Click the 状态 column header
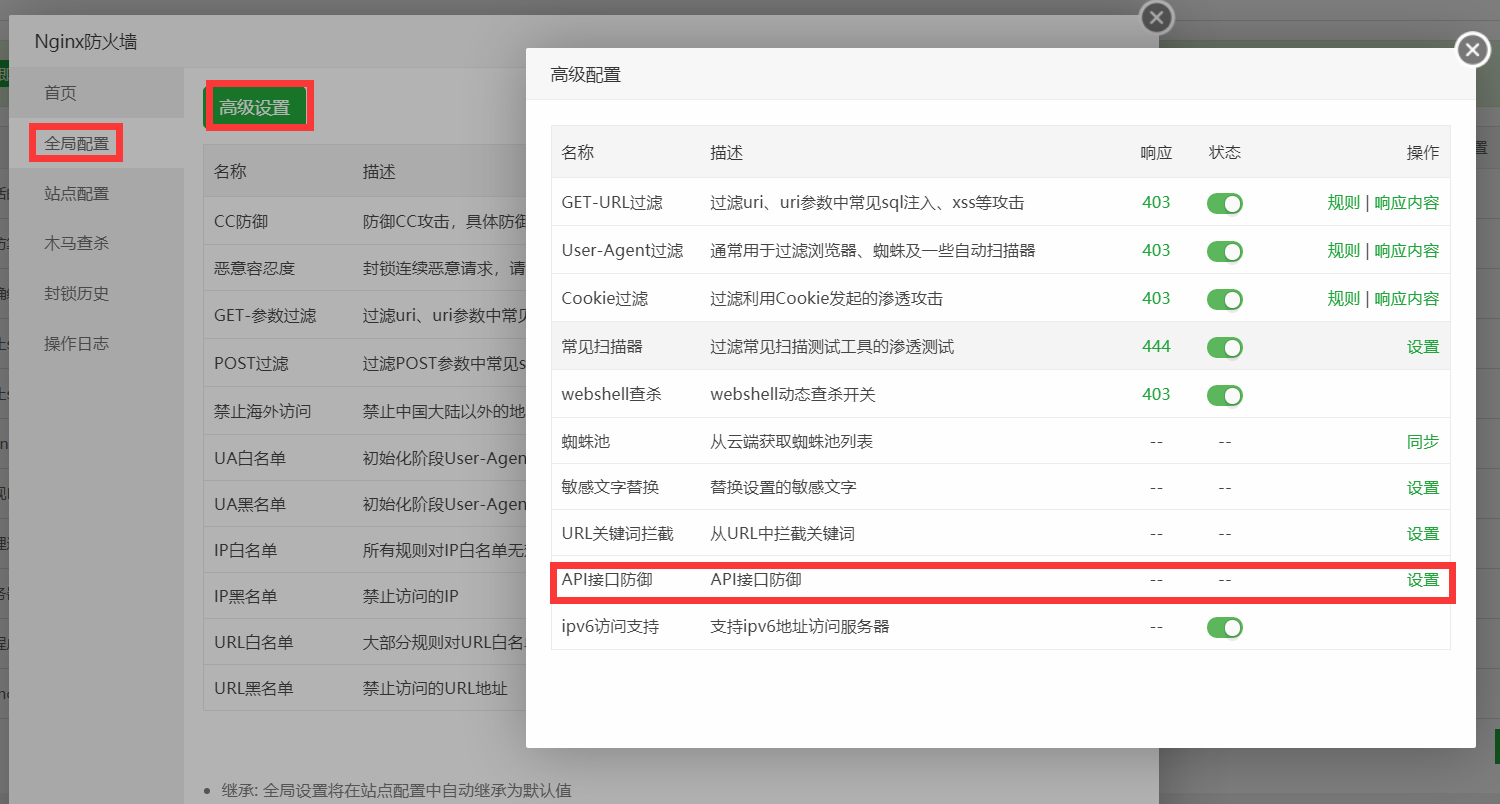Screen dimensions: 1500x804 pos(1225,153)
